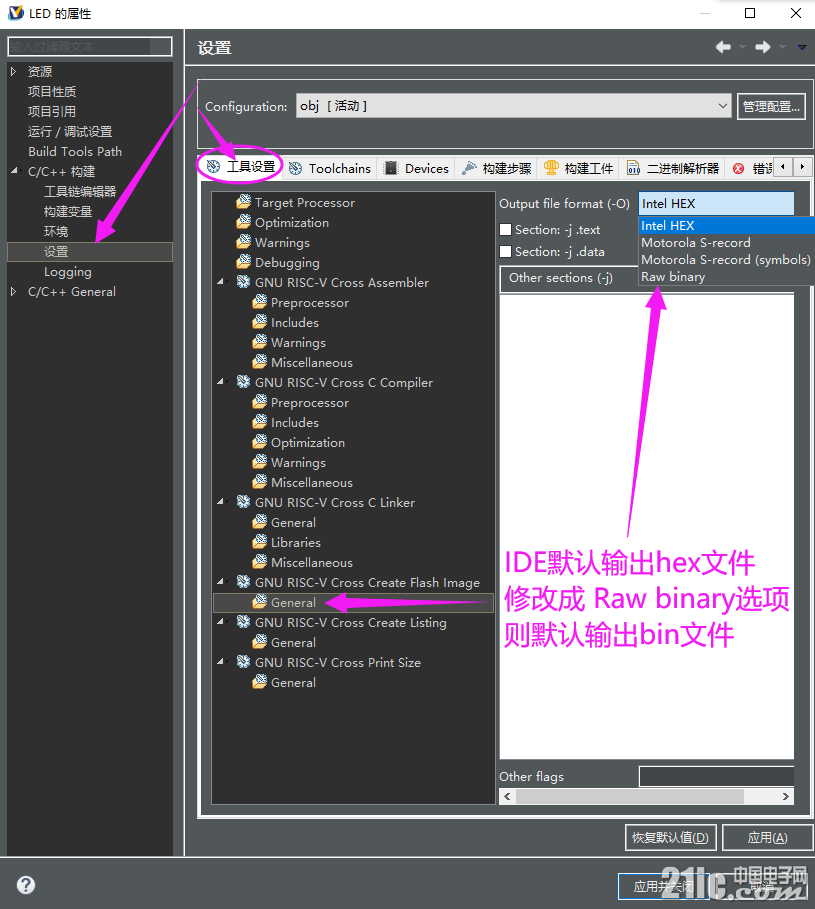Click the 构建步骤 tab key icon

point(469,168)
